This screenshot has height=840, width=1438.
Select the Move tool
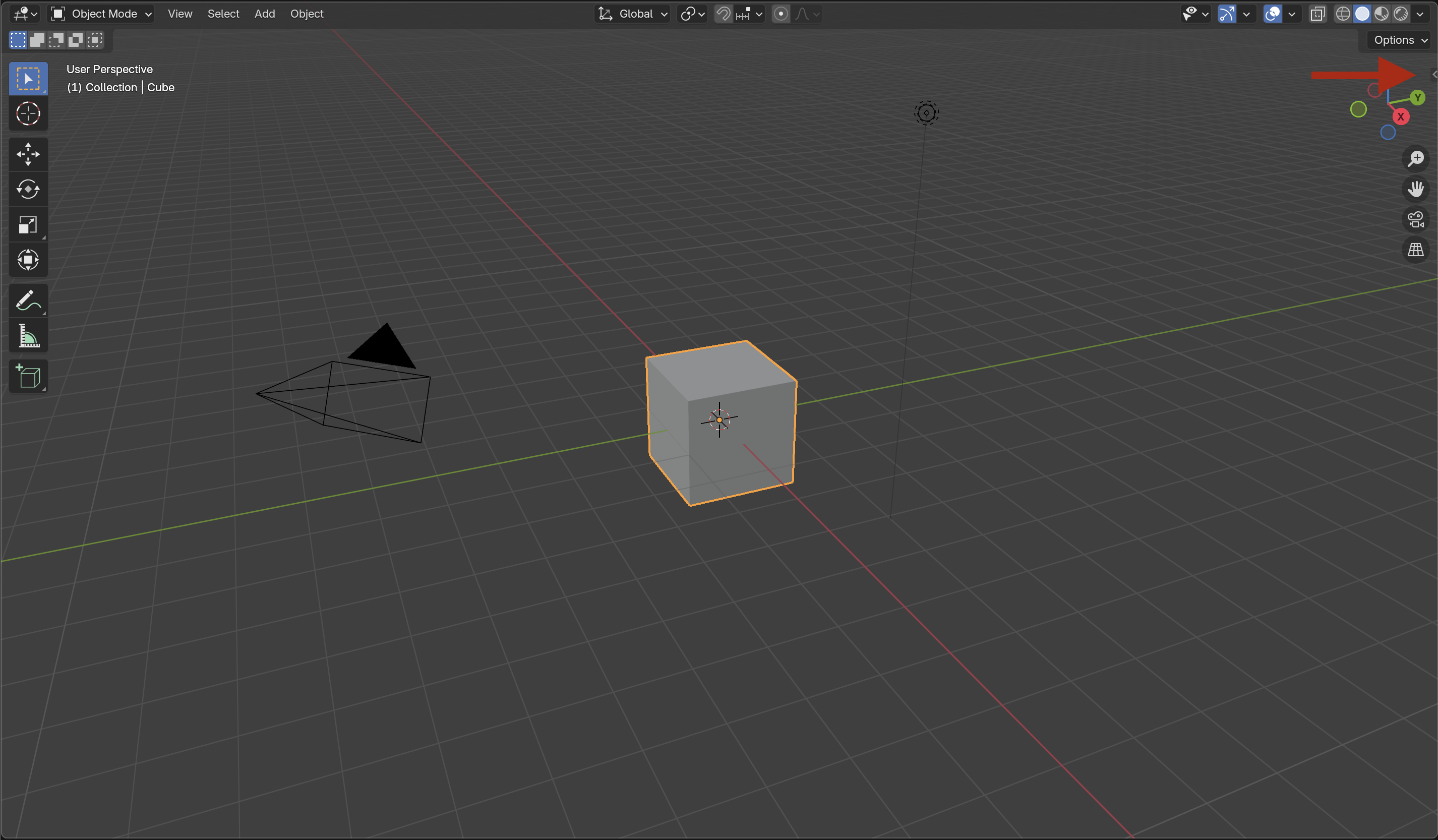tap(28, 154)
